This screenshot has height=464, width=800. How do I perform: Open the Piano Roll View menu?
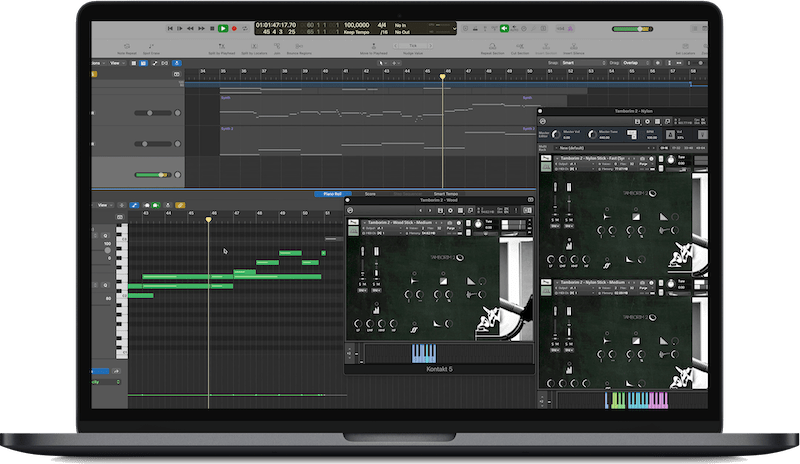(104, 205)
